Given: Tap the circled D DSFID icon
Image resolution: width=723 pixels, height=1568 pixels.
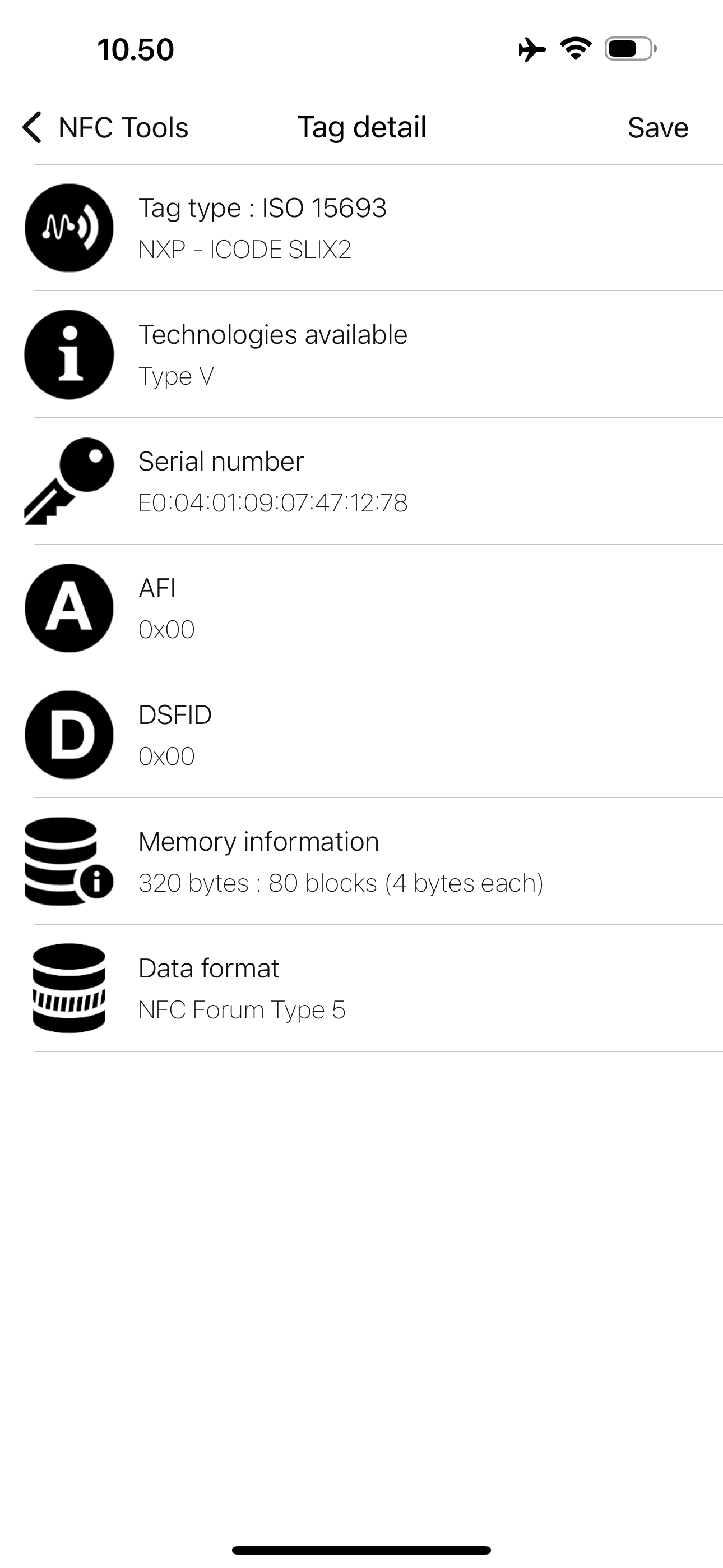Looking at the screenshot, I should click(x=69, y=734).
